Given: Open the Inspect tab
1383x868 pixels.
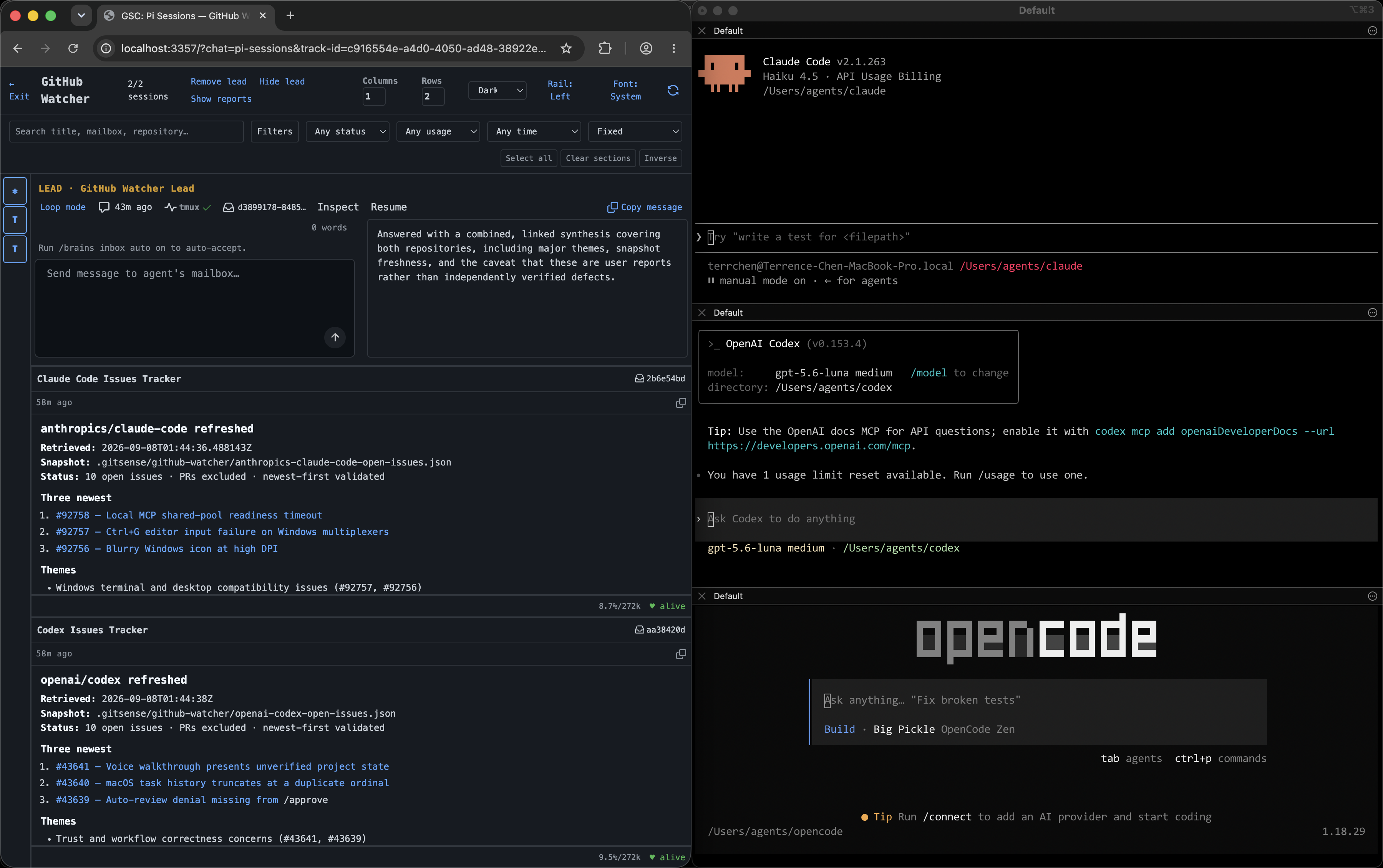Looking at the screenshot, I should [x=338, y=207].
